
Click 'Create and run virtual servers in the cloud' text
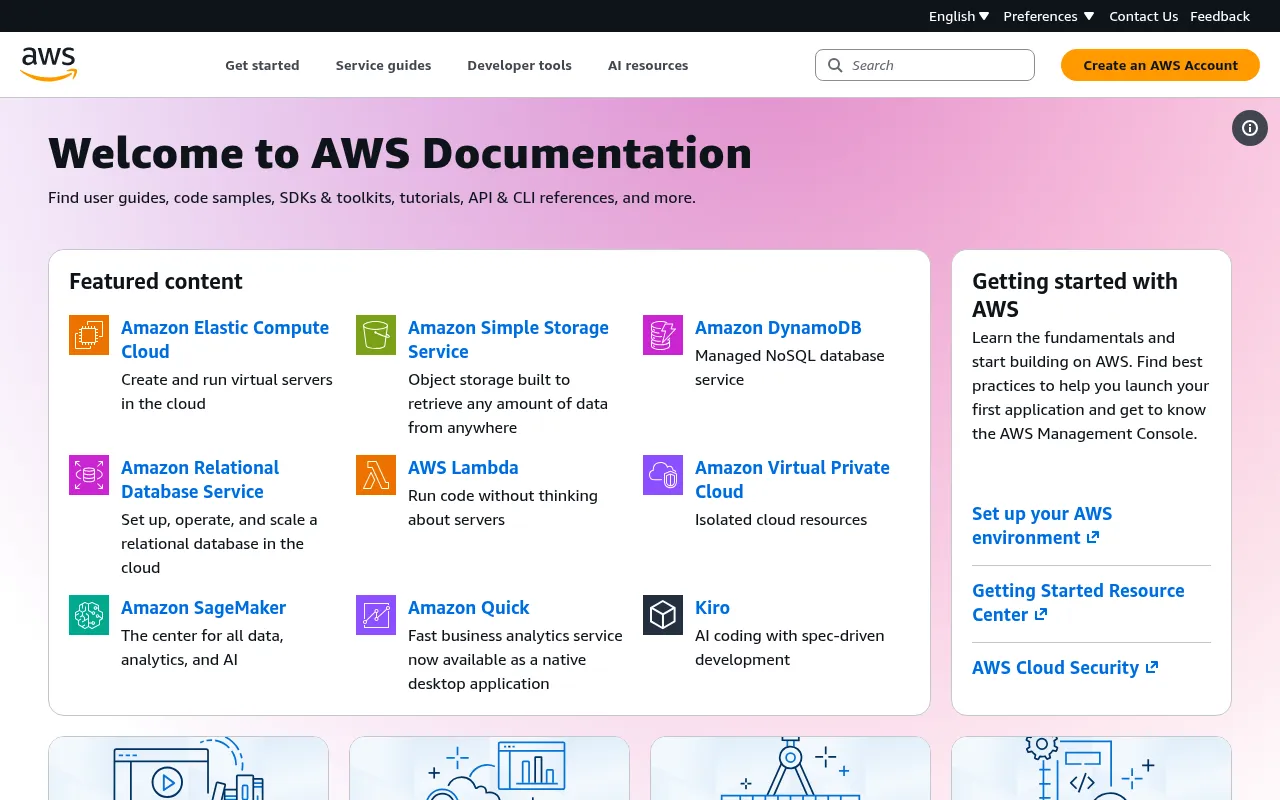227,391
